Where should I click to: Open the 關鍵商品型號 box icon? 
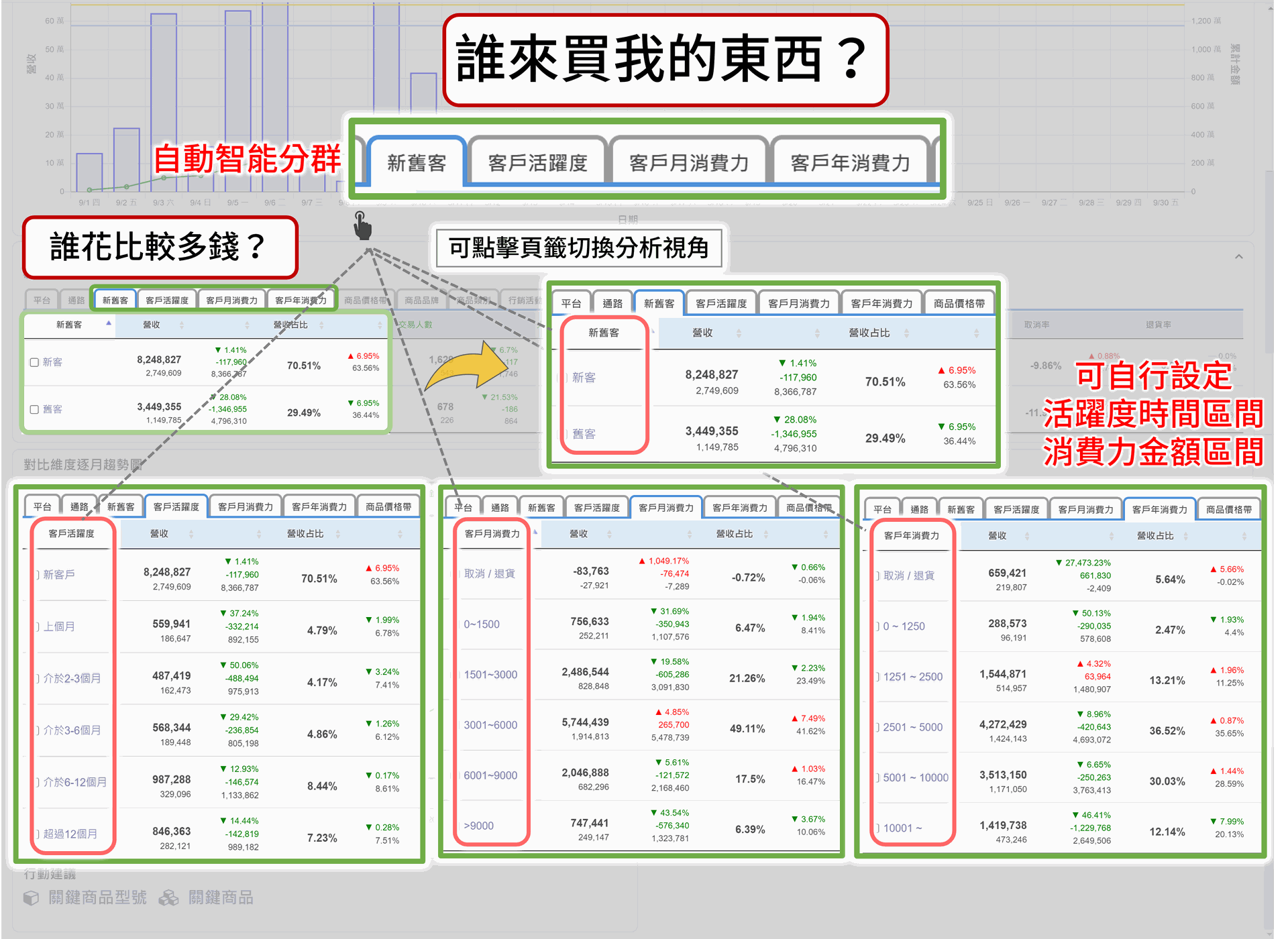point(31,897)
